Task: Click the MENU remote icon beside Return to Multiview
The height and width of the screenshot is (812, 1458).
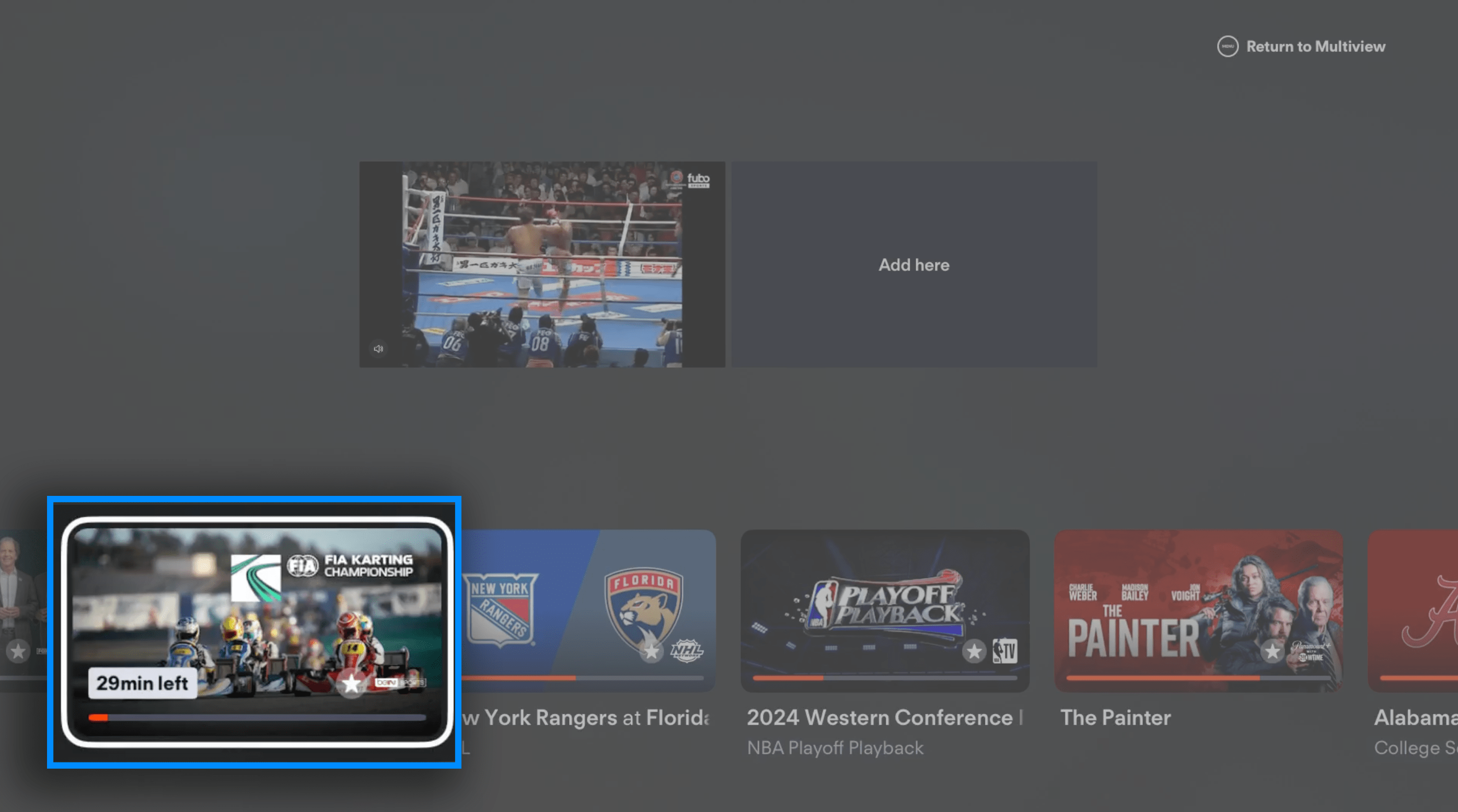Action: 1227,47
